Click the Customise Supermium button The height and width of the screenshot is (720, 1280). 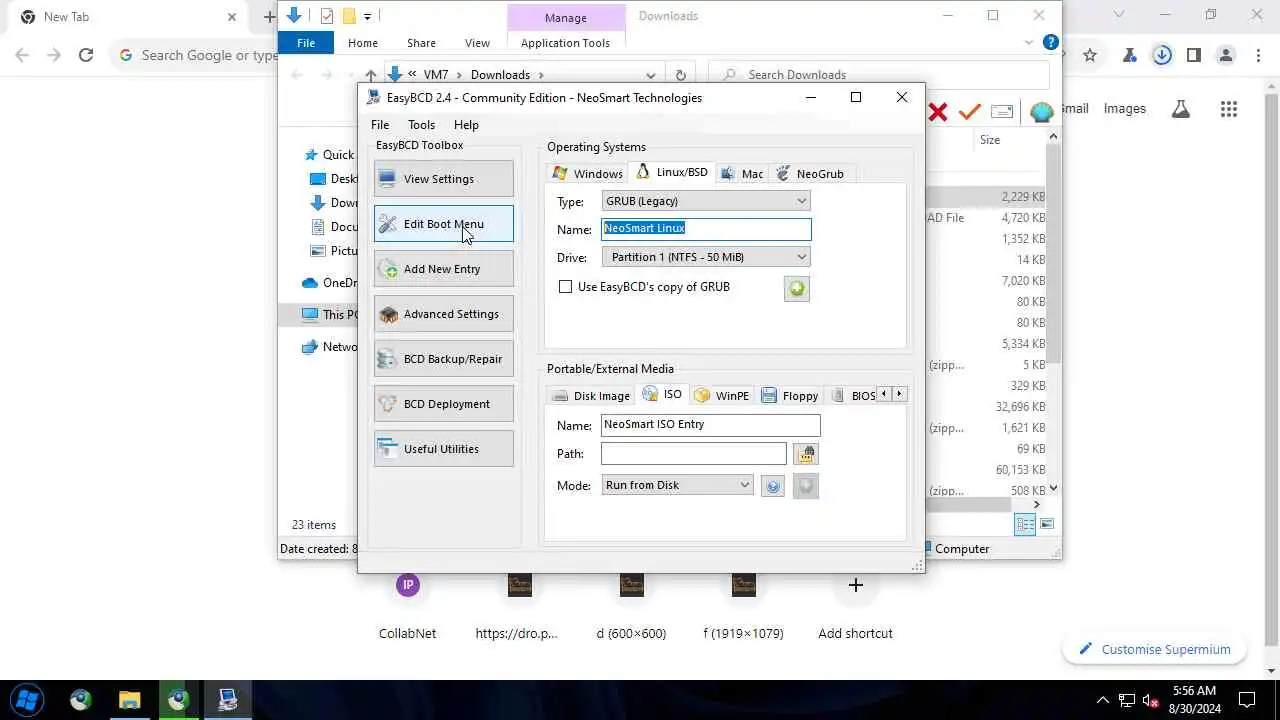click(x=1154, y=650)
